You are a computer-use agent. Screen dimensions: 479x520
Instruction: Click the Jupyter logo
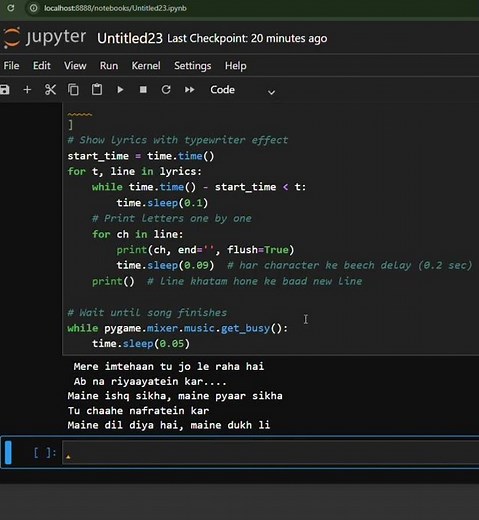[45, 37]
